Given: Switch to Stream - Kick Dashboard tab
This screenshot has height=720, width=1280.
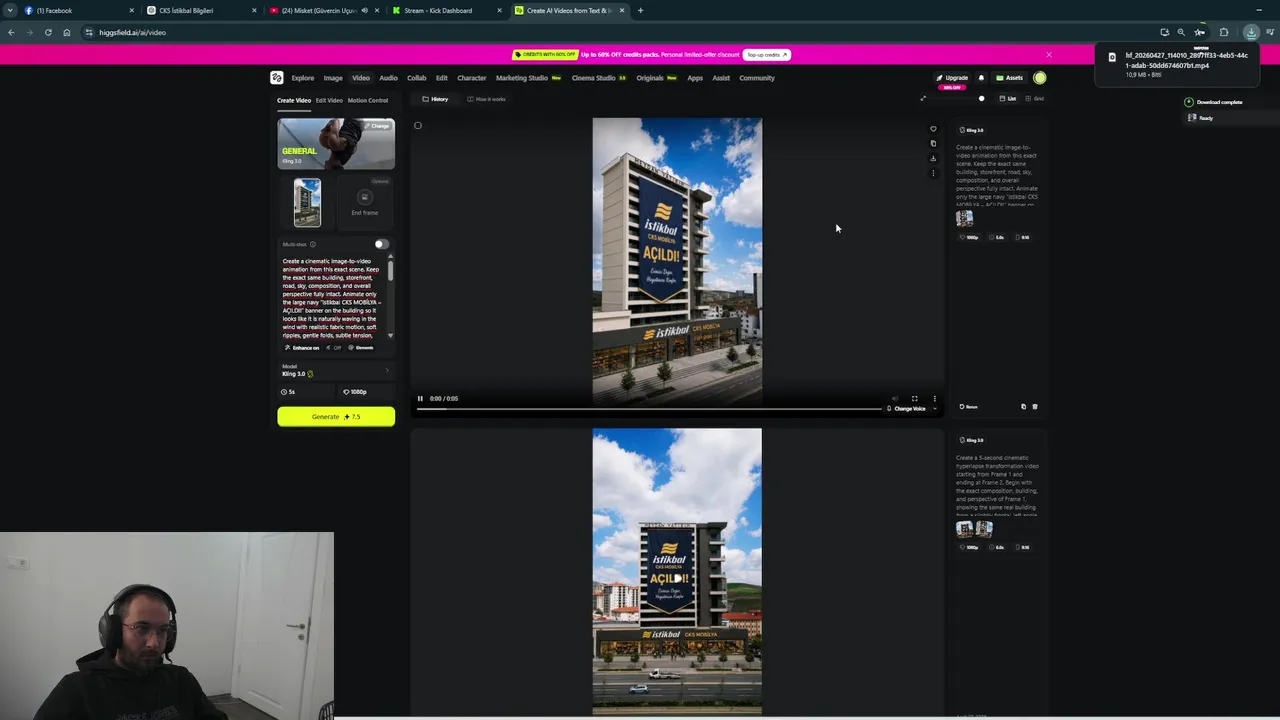Looking at the screenshot, I should tap(446, 10).
